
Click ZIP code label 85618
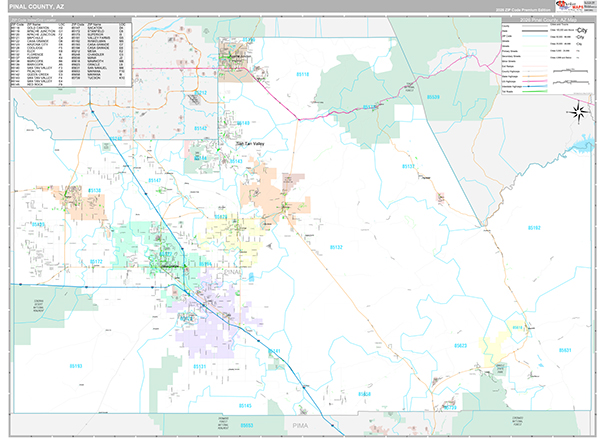(517, 328)
